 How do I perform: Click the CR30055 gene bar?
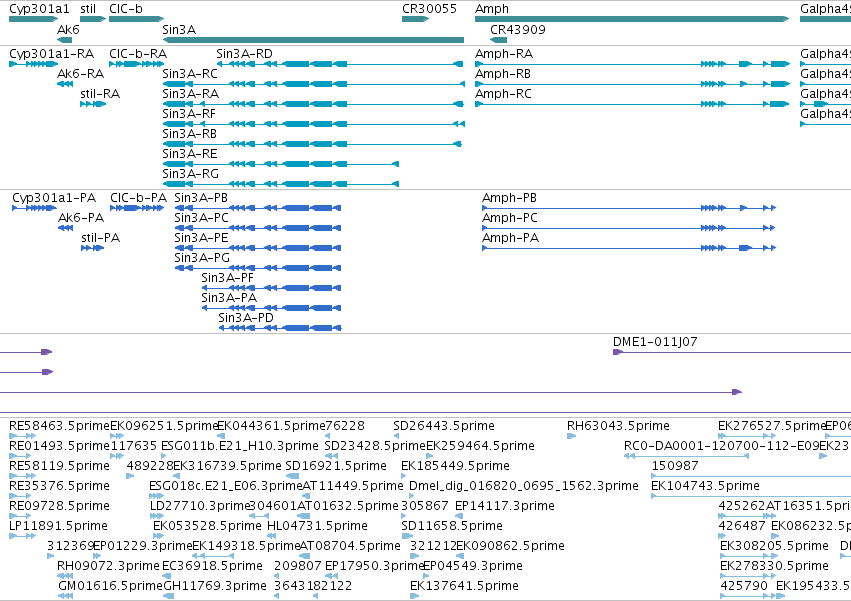coord(415,19)
